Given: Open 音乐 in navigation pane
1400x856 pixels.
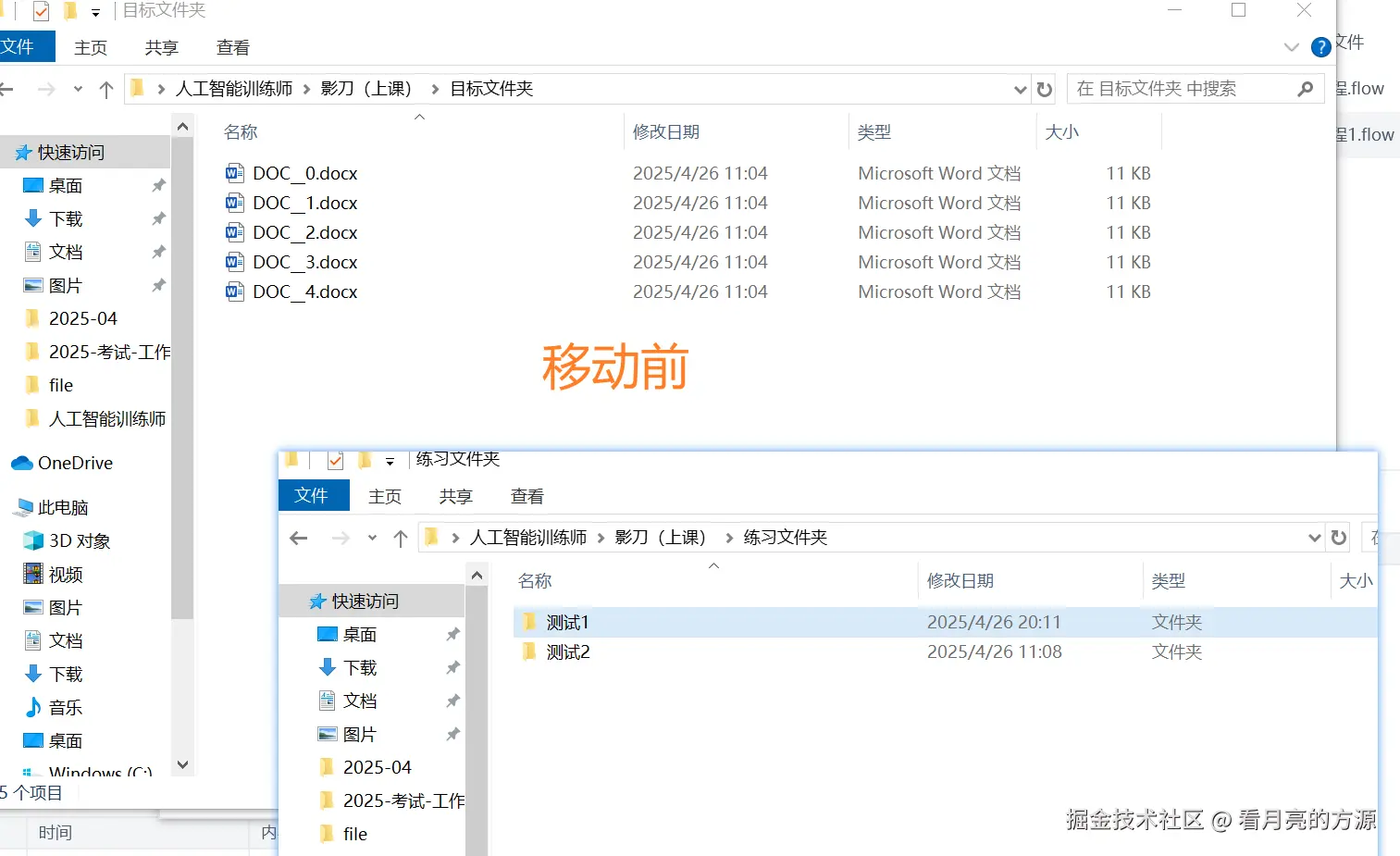Looking at the screenshot, I should (x=53, y=707).
